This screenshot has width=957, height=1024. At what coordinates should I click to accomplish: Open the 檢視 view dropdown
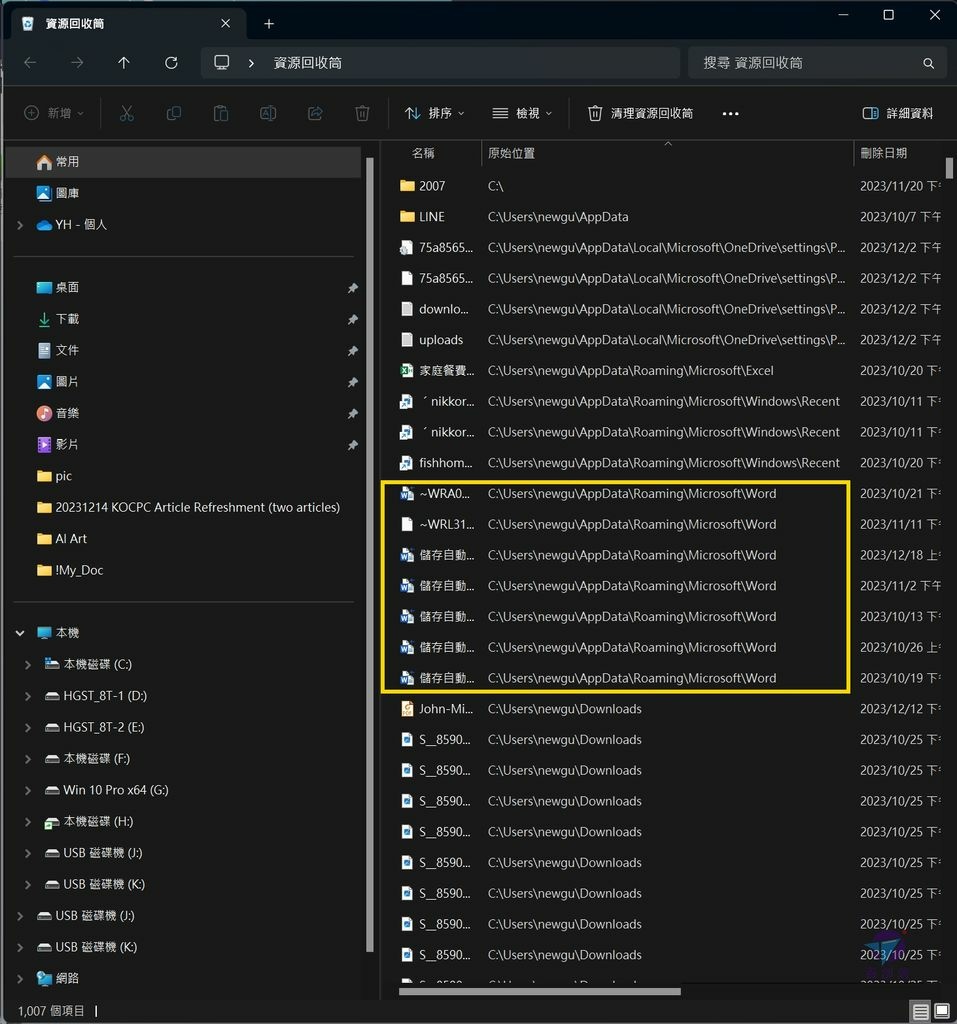(x=522, y=114)
